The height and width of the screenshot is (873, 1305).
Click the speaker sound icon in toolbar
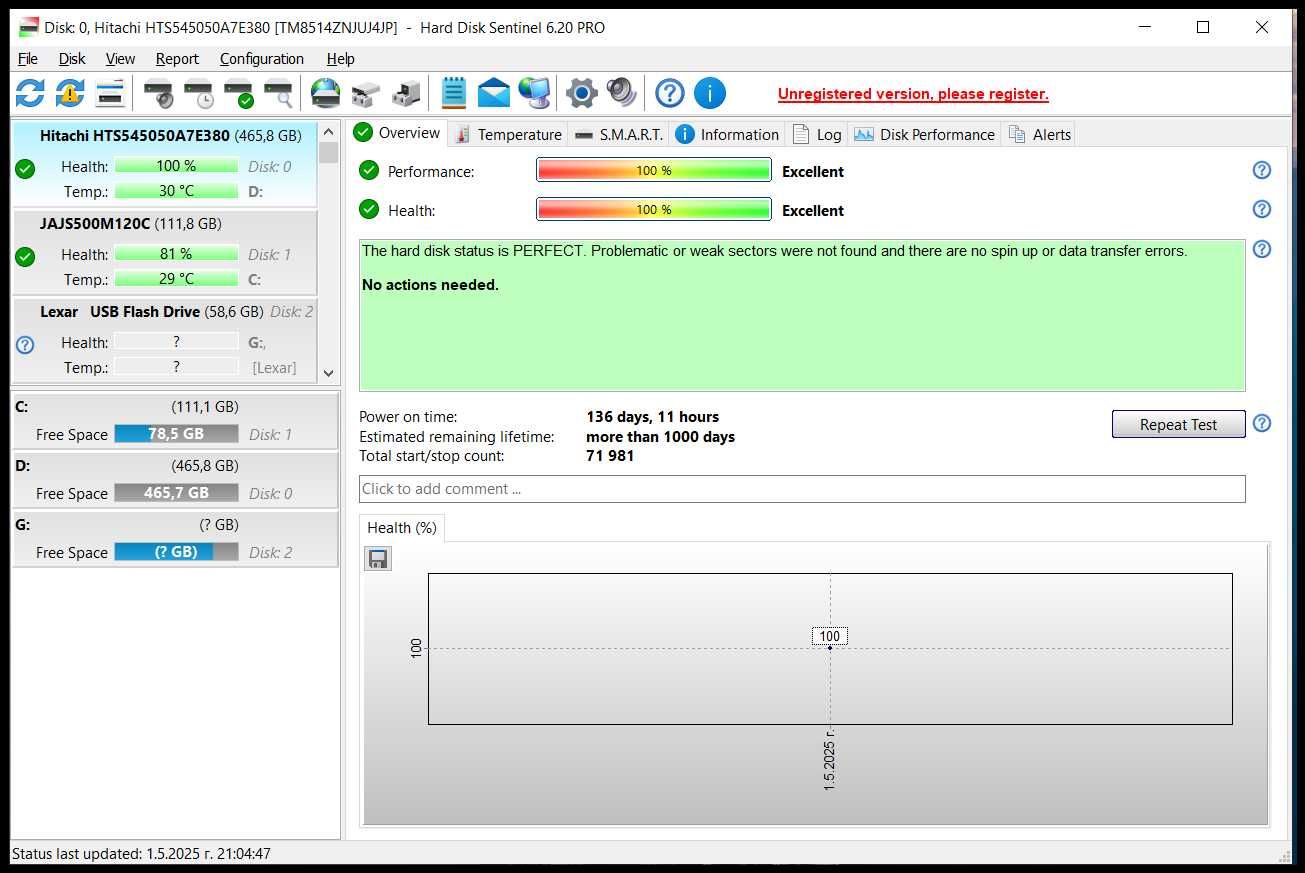pyautogui.click(x=621, y=94)
